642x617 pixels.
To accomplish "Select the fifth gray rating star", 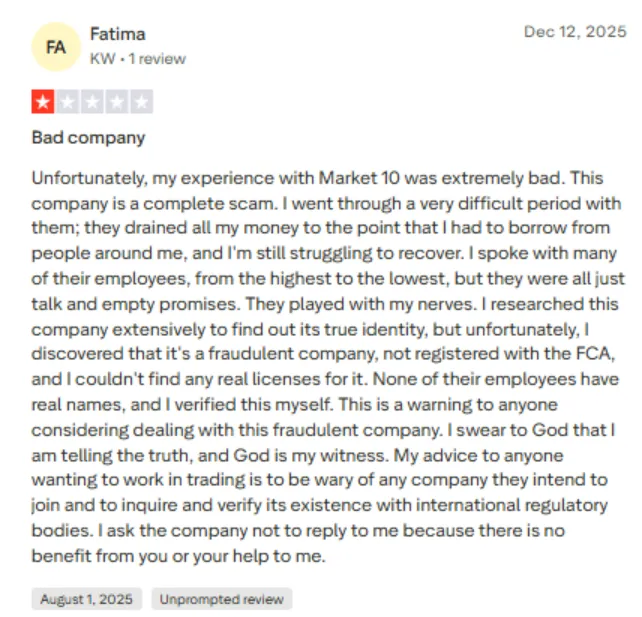I will pyautogui.click(x=141, y=102).
